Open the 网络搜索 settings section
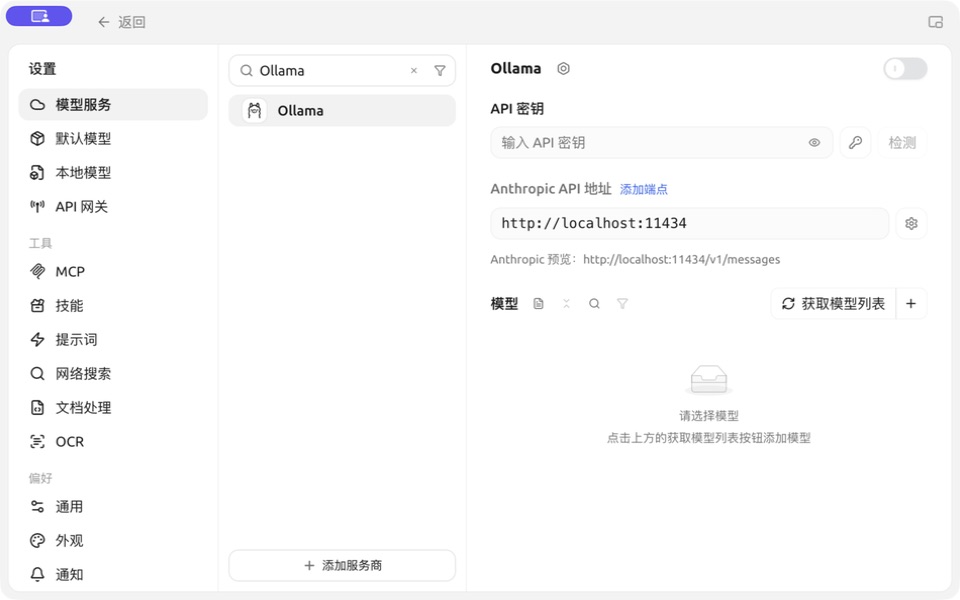Image resolution: width=960 pixels, height=600 pixels. point(113,373)
